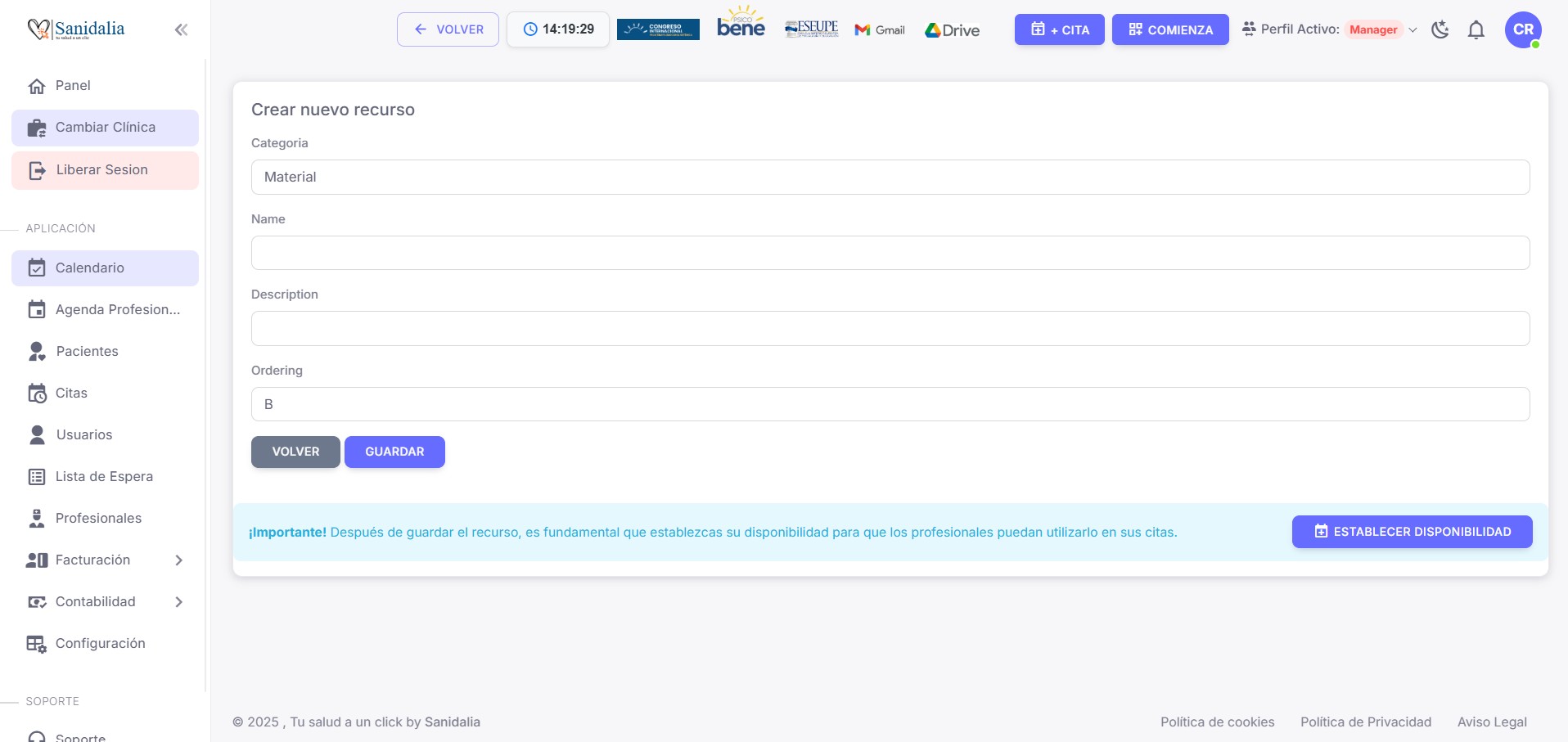Click the notification bell icon
1568x742 pixels.
[x=1476, y=29]
